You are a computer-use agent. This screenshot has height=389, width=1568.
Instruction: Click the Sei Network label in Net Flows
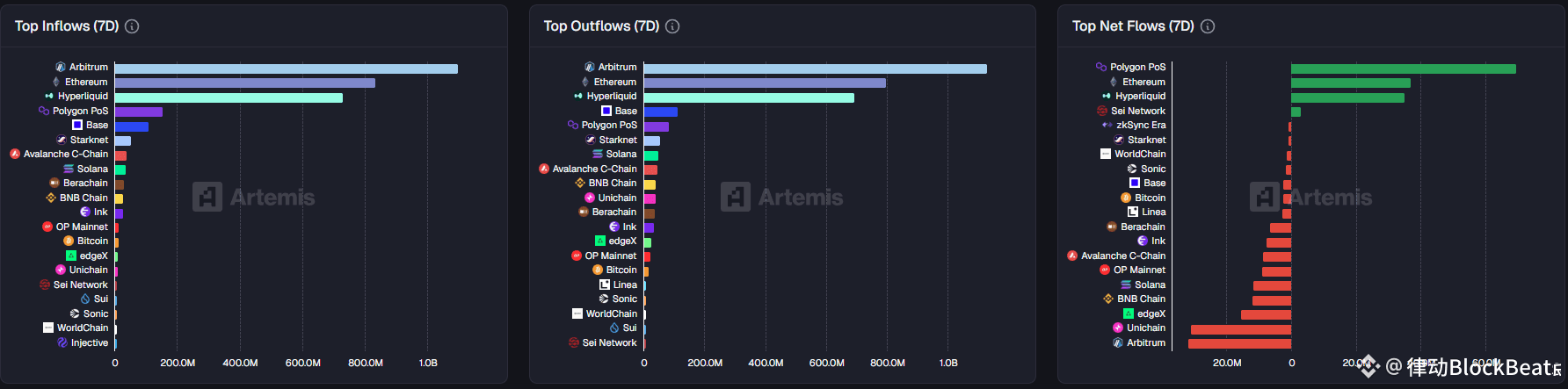click(x=1138, y=111)
